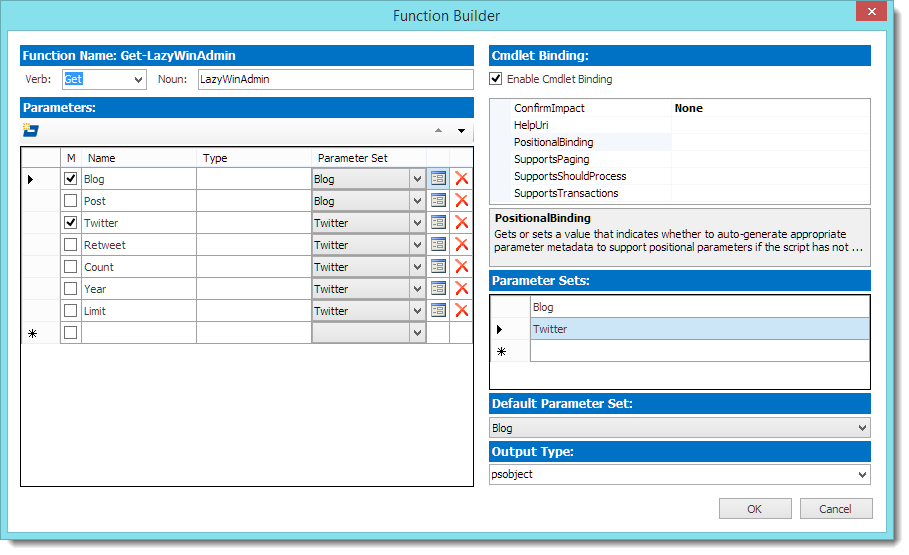Open Parameter Set dropdown for Blog row
Viewport: 909px width, 555px height.
click(417, 179)
